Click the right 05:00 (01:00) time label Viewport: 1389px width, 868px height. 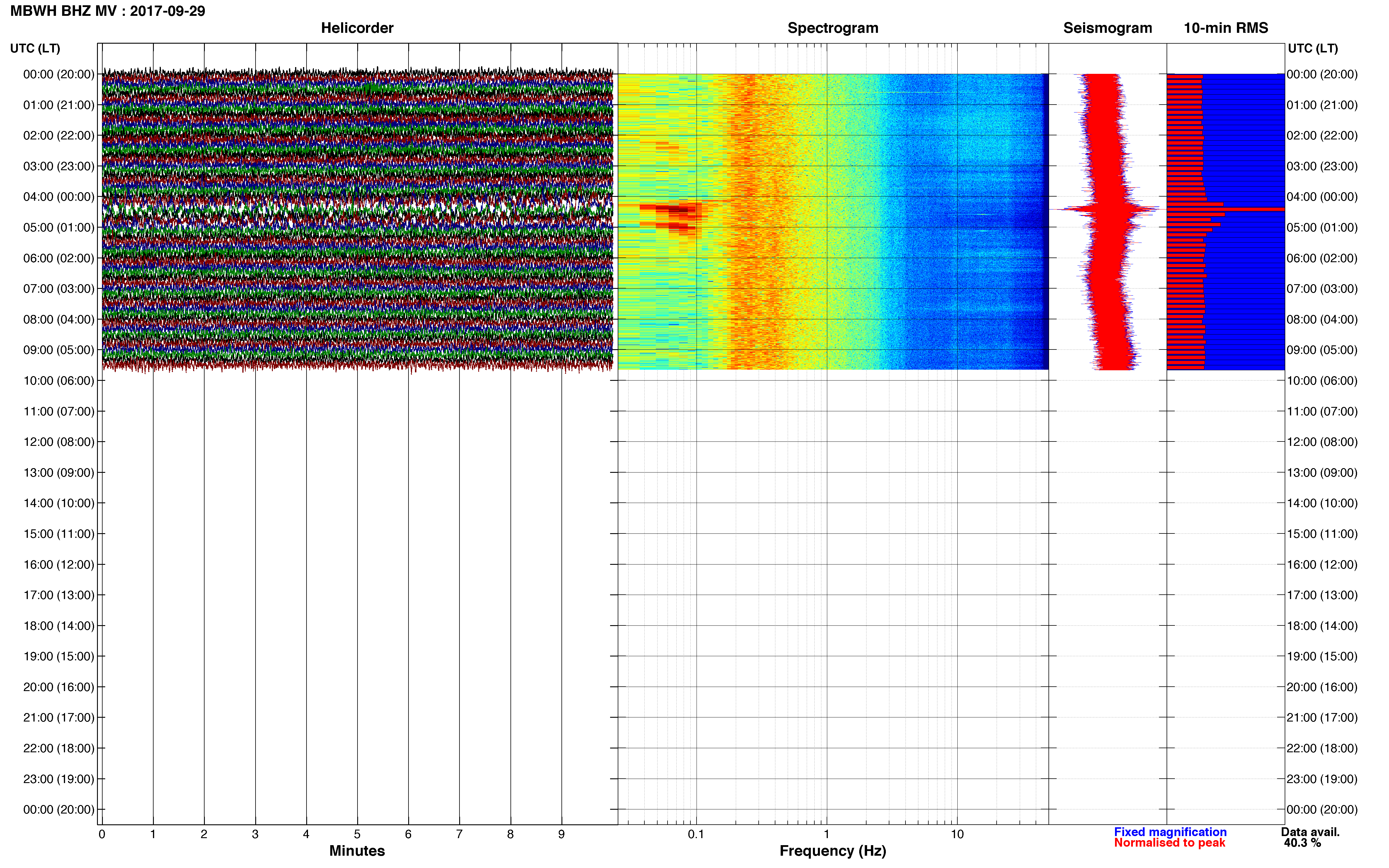[x=1322, y=227]
